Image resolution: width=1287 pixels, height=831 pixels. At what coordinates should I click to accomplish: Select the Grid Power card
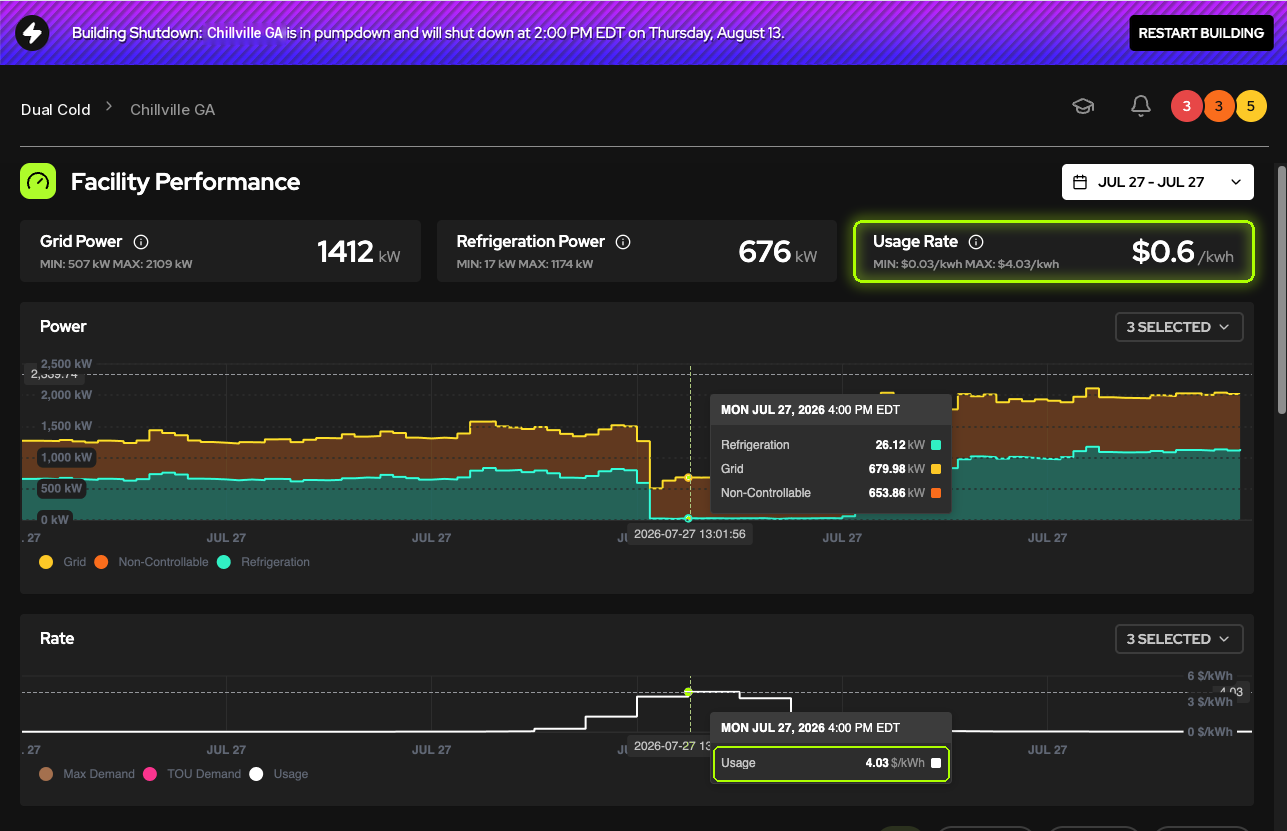[x=221, y=251]
